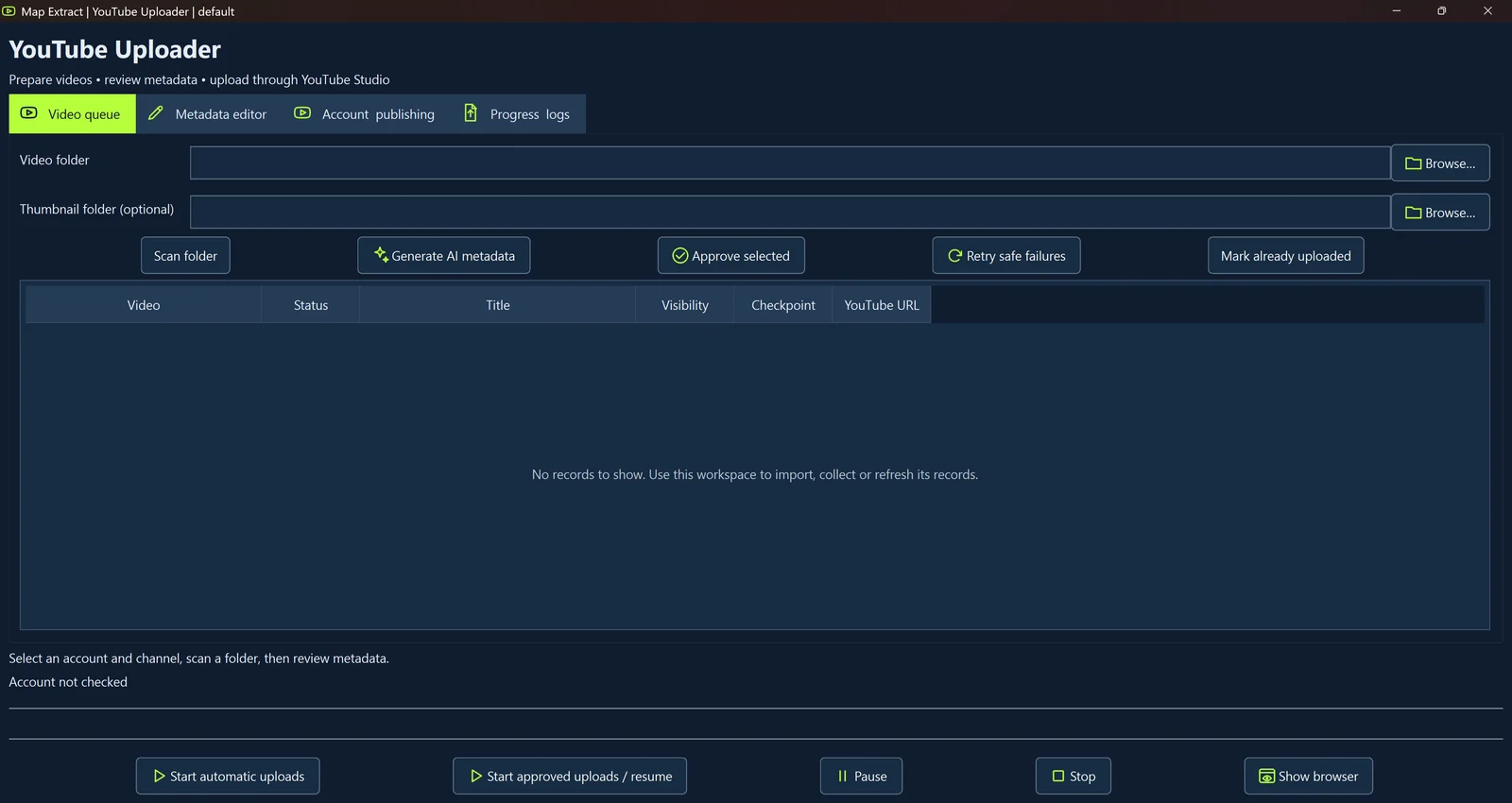Image resolution: width=1512 pixels, height=803 pixels.
Task: Click the pencil icon on Metadata editor tab
Action: (156, 112)
